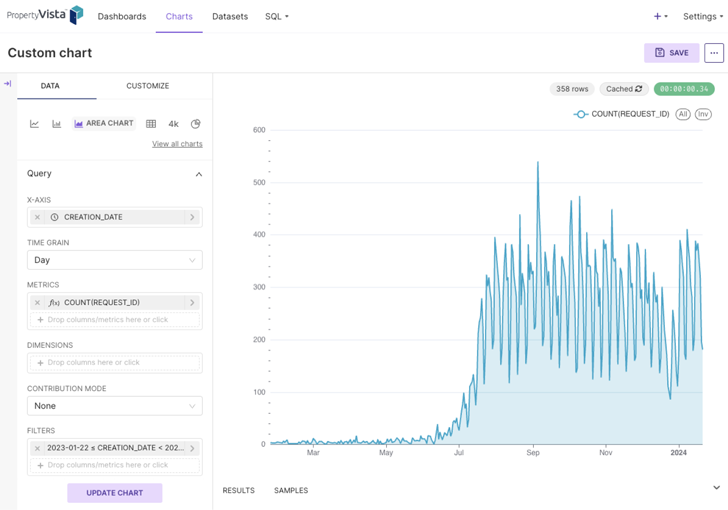Click the Dimensions drop columns field
This screenshot has width=728, height=510.
point(114,363)
